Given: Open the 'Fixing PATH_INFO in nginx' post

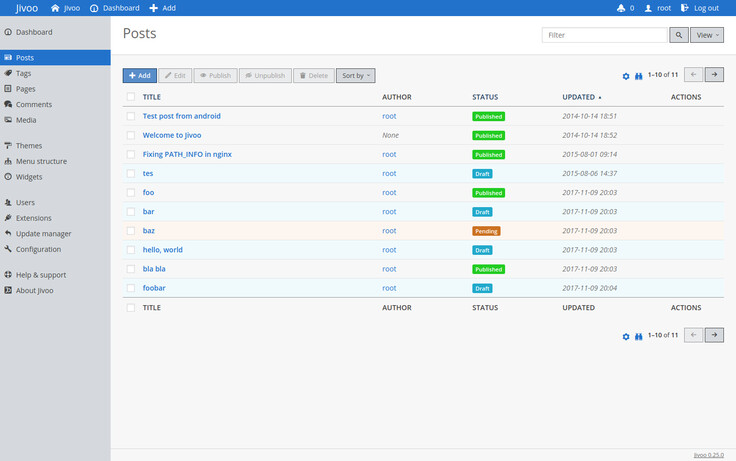Looking at the screenshot, I should [x=188, y=154].
